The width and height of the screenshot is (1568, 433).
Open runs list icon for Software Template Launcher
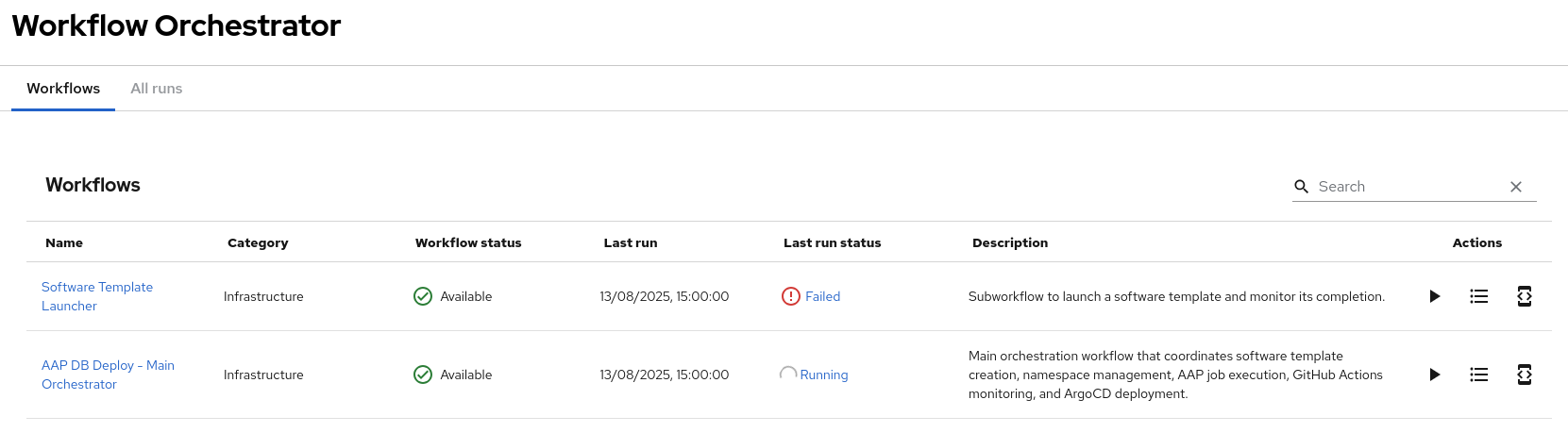(1479, 296)
